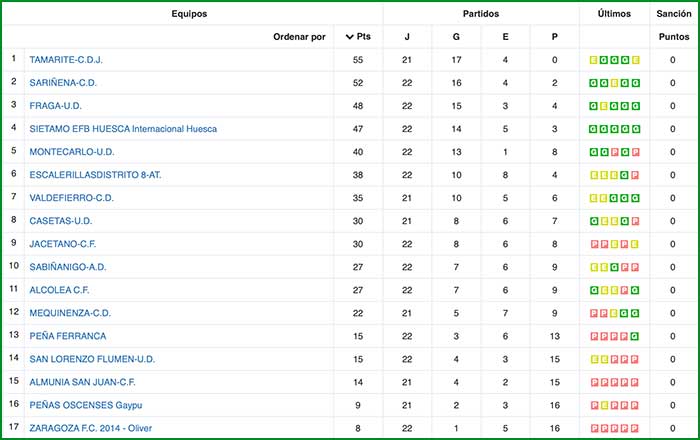This screenshot has width=700, height=440.
Task: Sort table by J matches played column
Action: click(406, 37)
